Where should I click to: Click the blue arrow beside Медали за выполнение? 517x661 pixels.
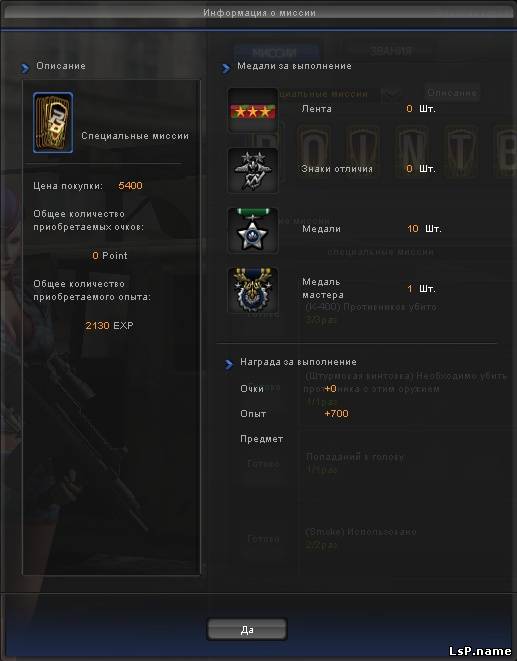(226, 67)
